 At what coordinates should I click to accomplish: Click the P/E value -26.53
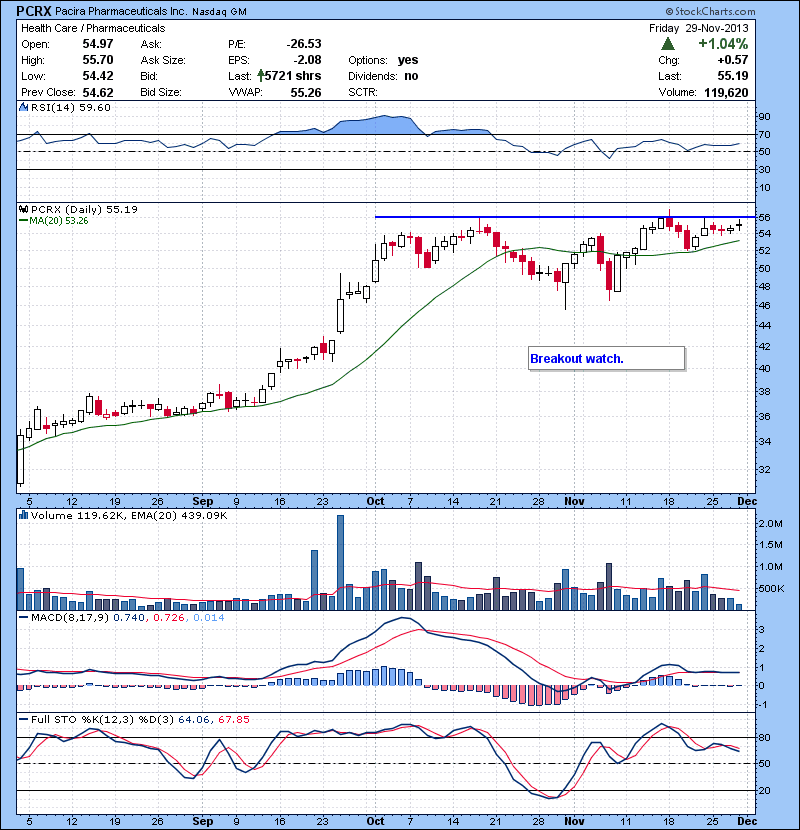pyautogui.click(x=304, y=44)
